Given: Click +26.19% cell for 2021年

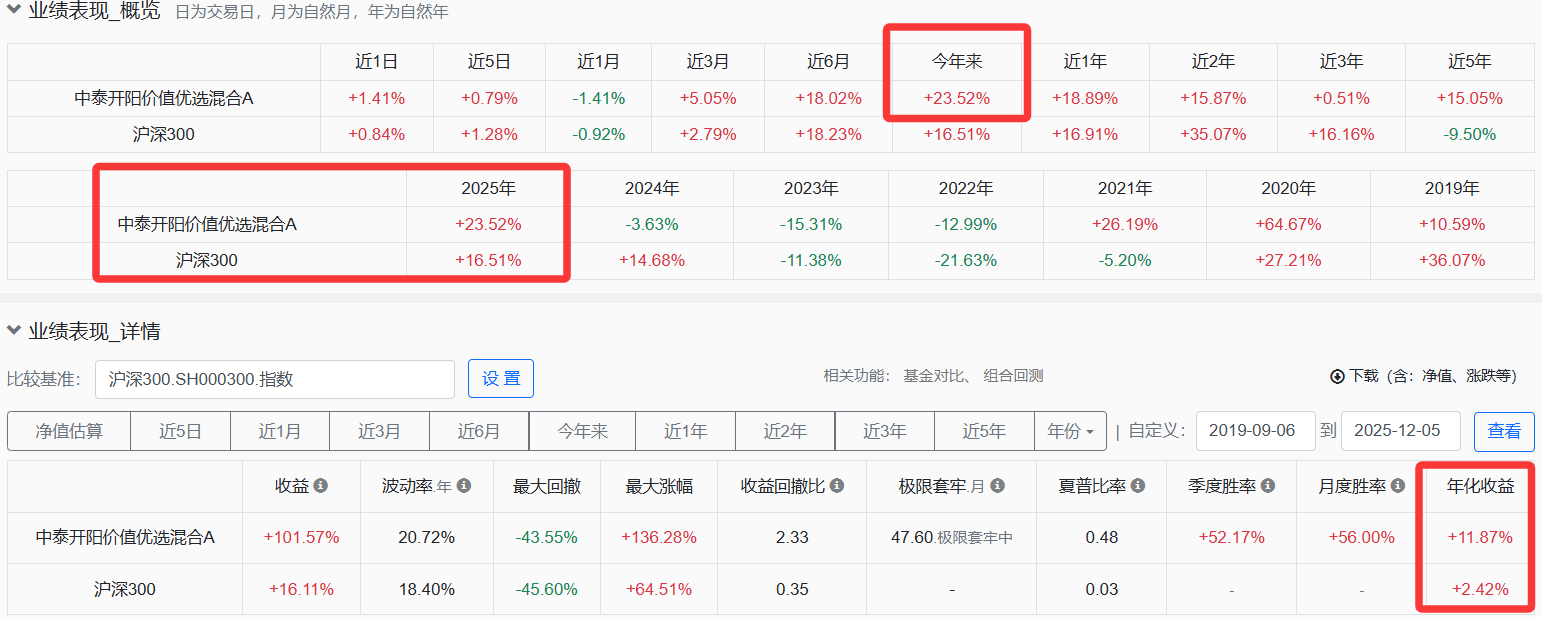Looking at the screenshot, I should point(1125,224).
